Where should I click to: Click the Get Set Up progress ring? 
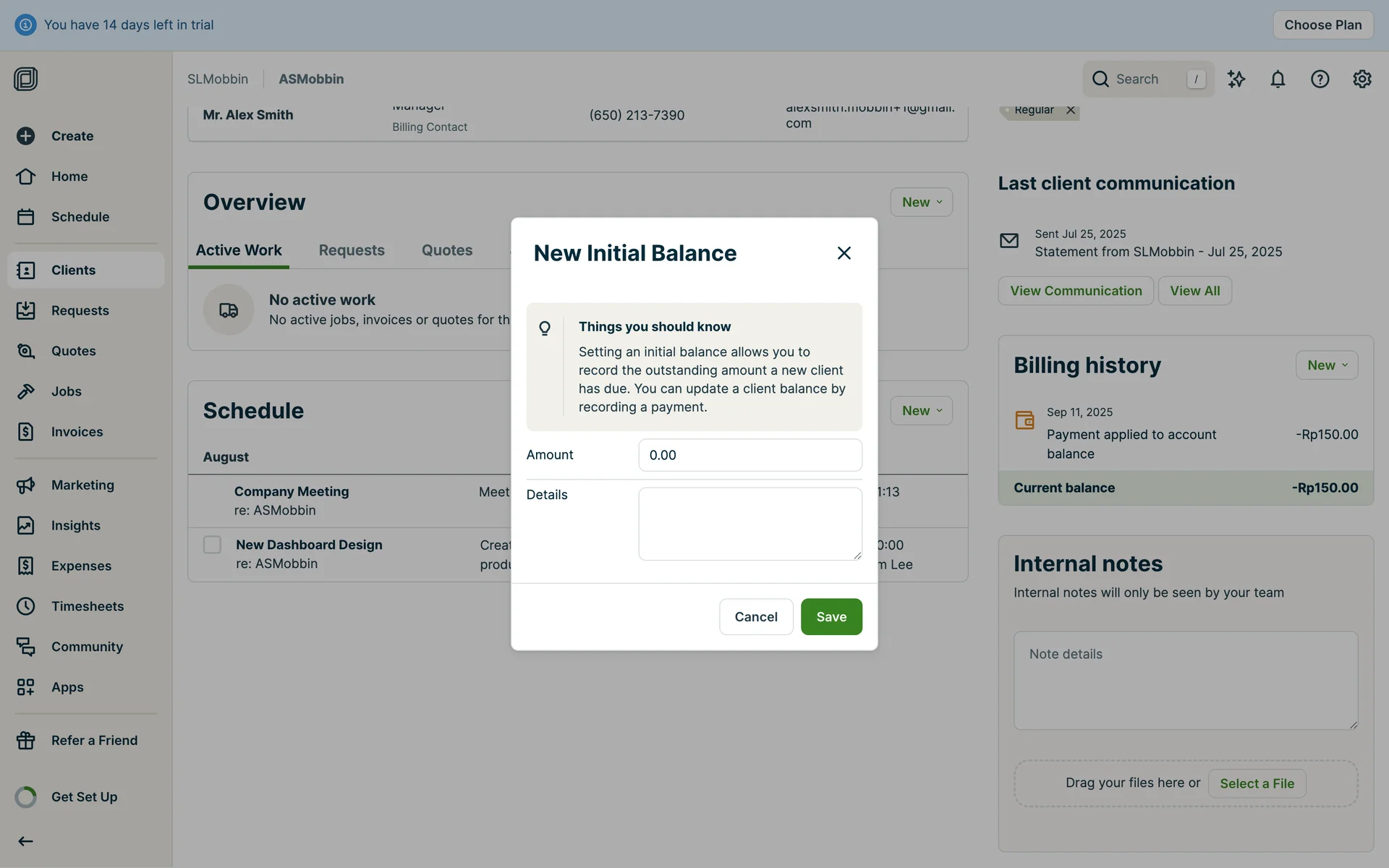coord(26,797)
